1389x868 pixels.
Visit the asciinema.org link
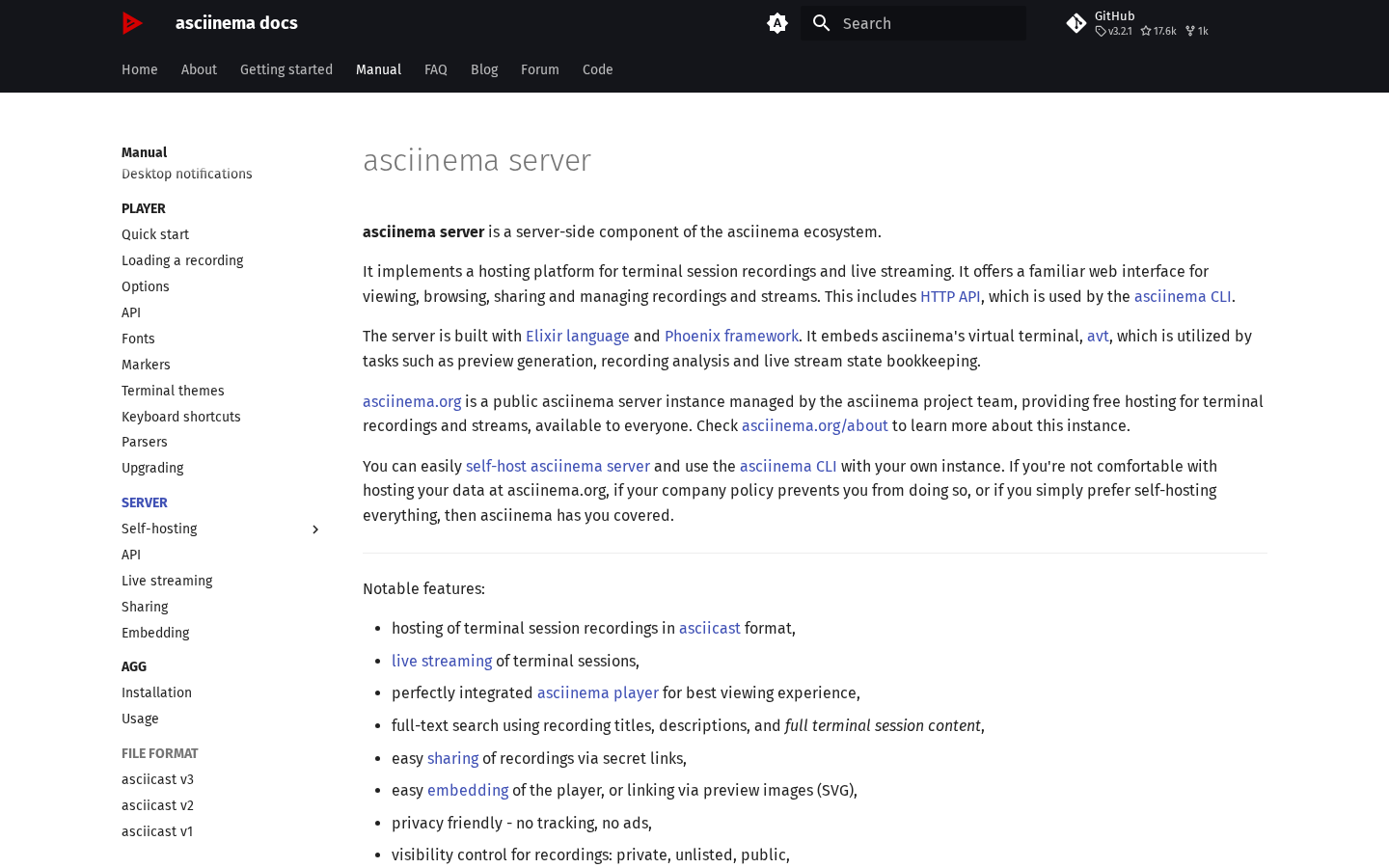[412, 401]
